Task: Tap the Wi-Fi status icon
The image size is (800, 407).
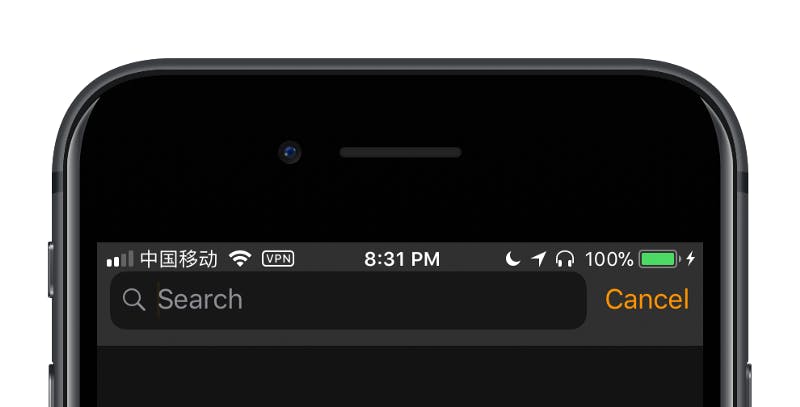Action: (x=240, y=259)
